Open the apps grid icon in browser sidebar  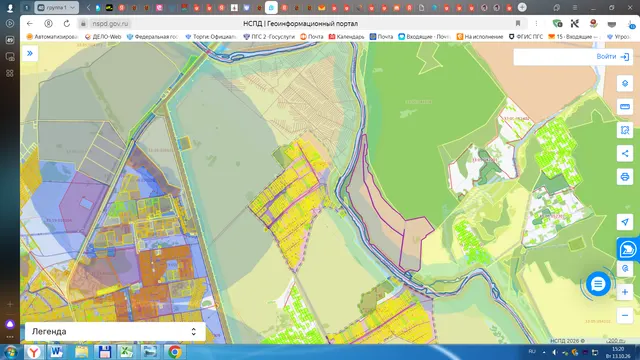(10, 73)
